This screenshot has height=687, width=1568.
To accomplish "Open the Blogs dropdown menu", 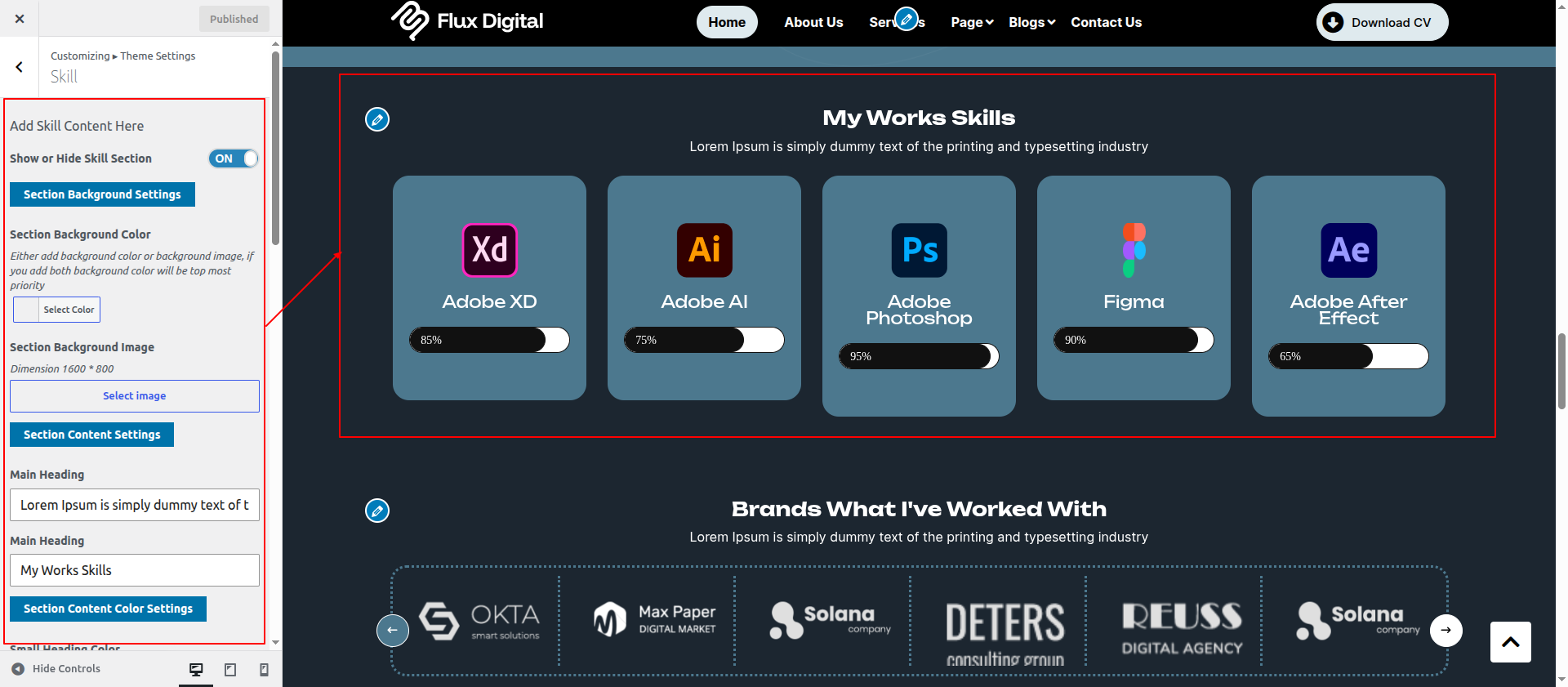I will pyautogui.click(x=1032, y=22).
